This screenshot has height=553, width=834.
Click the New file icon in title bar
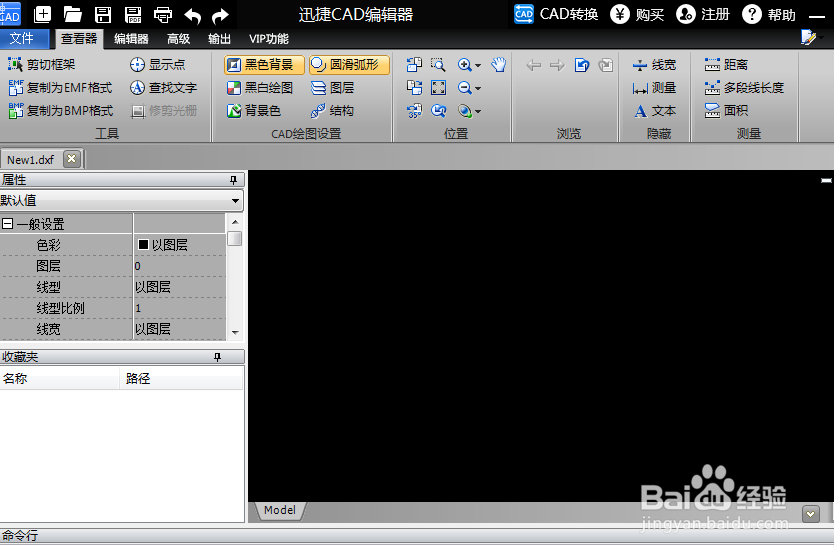tap(42, 14)
